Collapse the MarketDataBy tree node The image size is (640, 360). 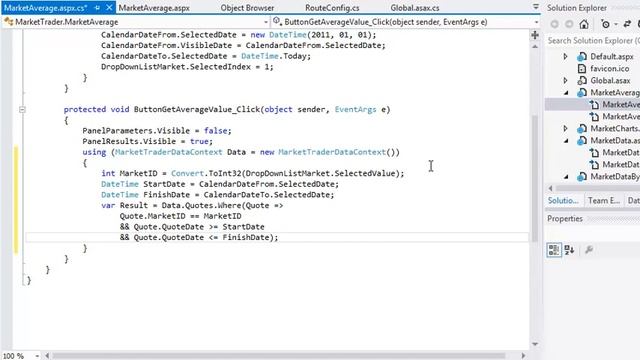pos(566,177)
